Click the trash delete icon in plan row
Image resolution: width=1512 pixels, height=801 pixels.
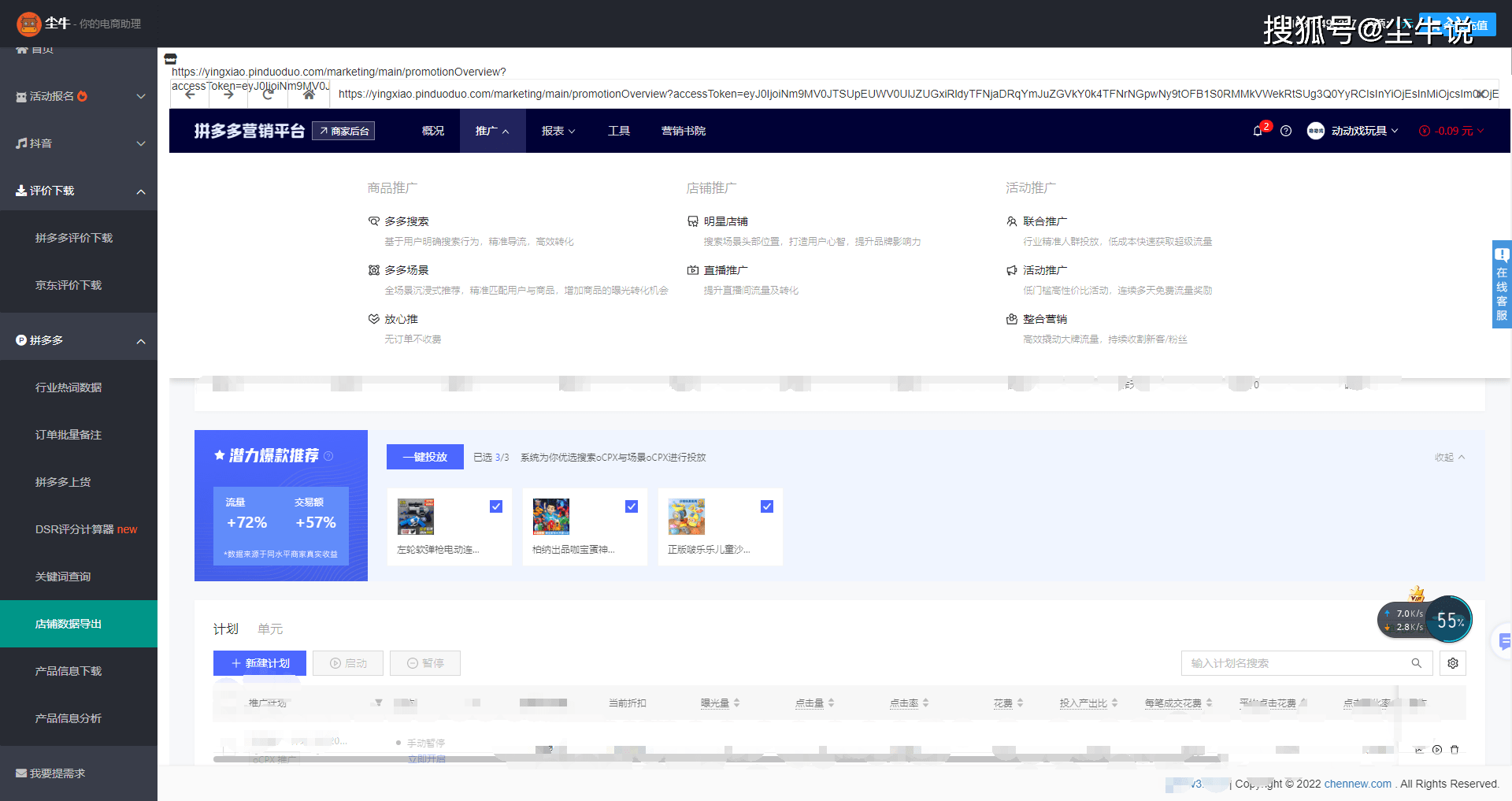click(1455, 750)
